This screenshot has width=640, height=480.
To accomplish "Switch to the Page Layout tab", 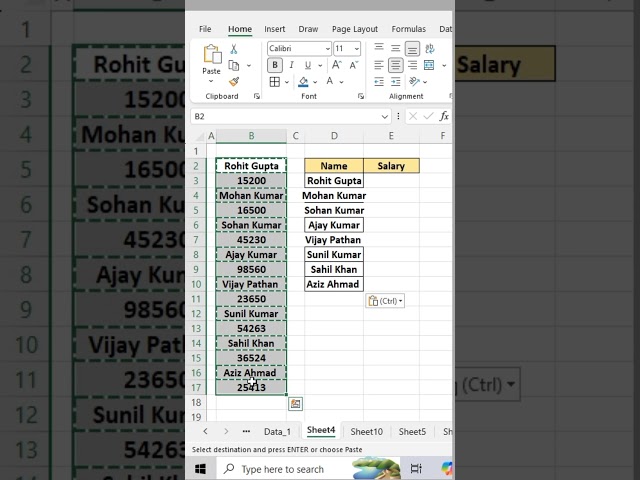I will click(x=355, y=29).
